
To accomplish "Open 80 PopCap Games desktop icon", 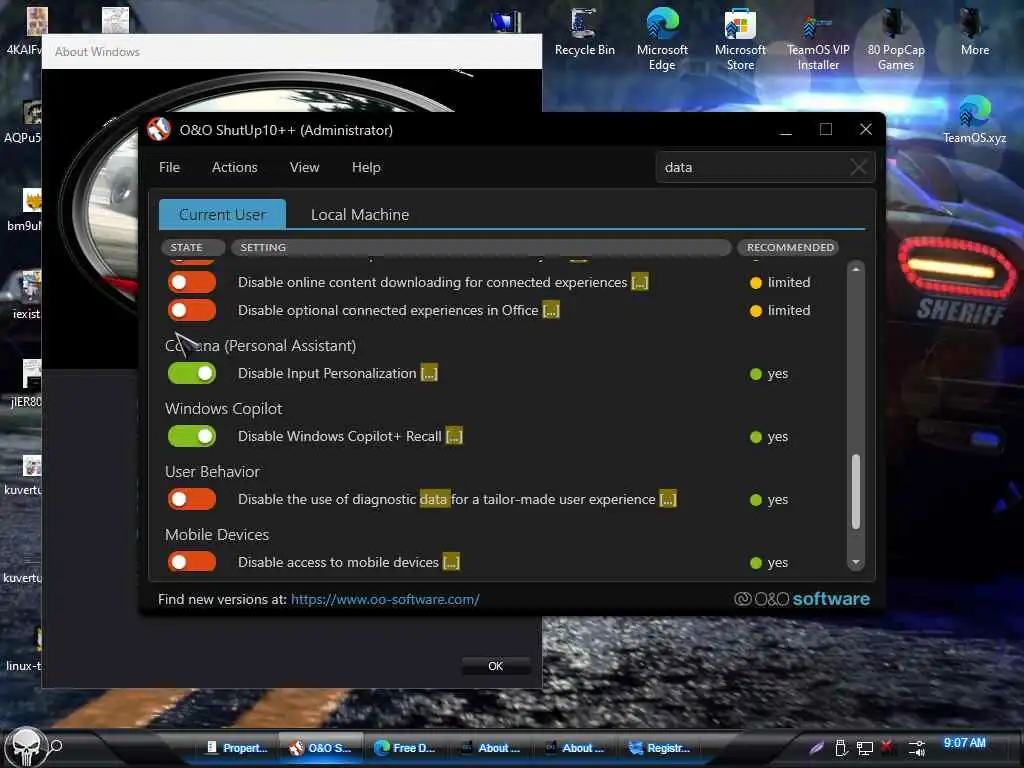I will coord(895,39).
